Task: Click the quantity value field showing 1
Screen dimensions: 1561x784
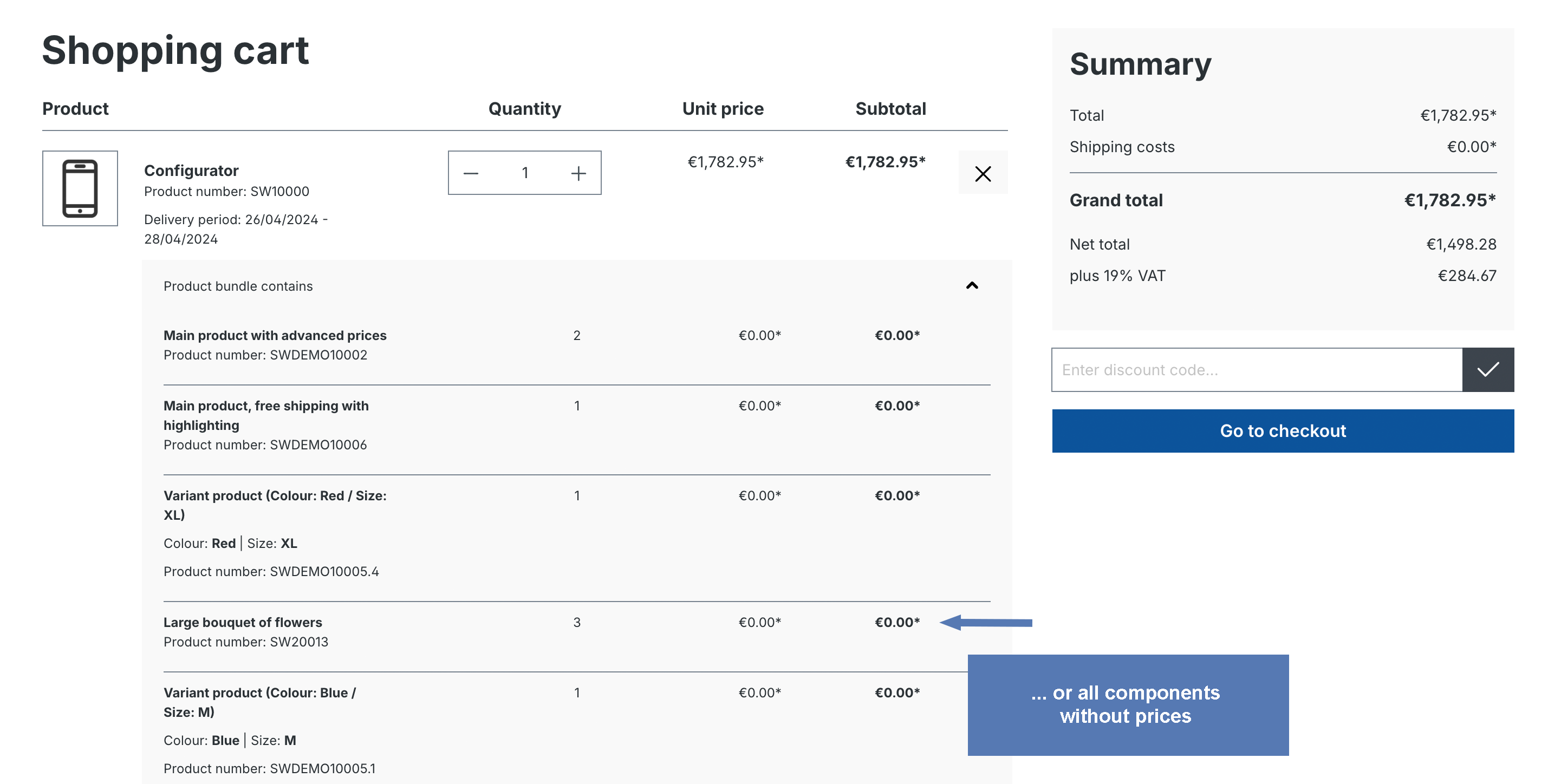Action: pos(525,173)
